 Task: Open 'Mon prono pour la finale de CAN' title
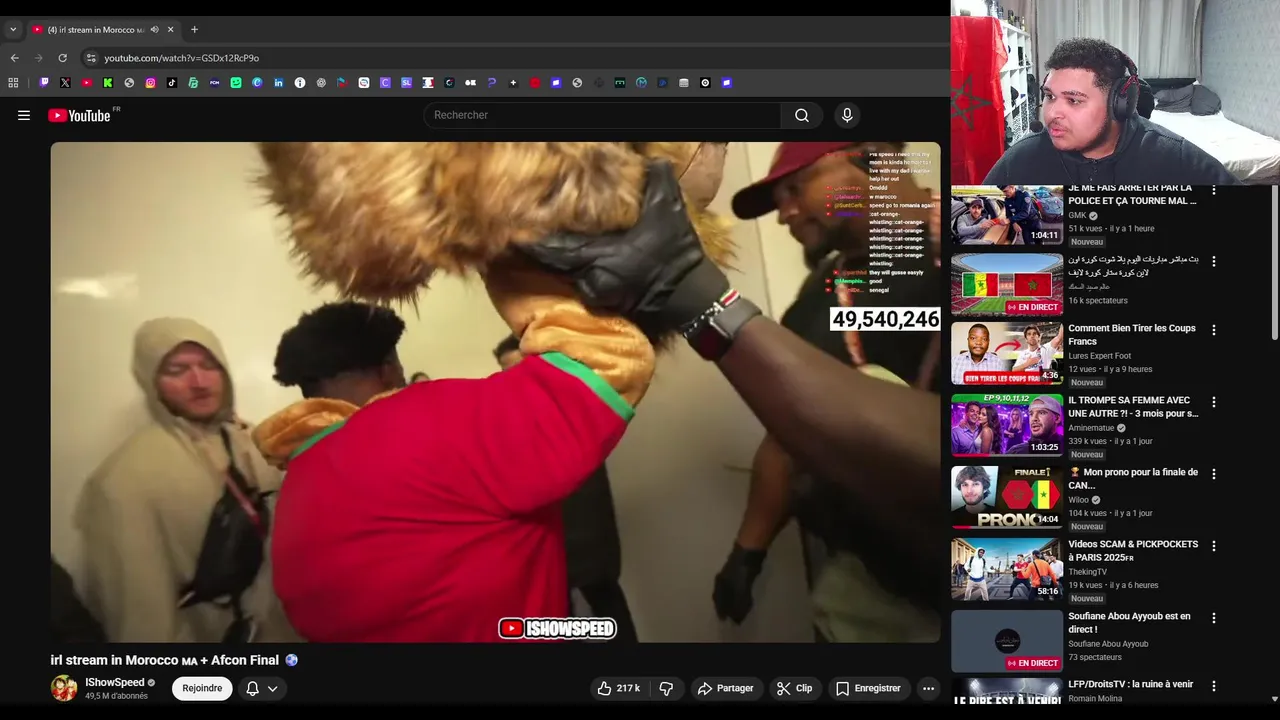(1132, 479)
